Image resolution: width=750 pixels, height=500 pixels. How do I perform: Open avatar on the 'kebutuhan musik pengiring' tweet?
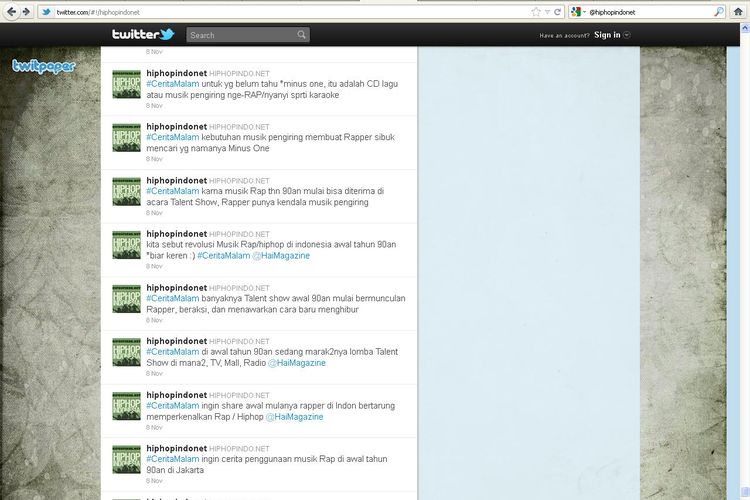click(126, 138)
